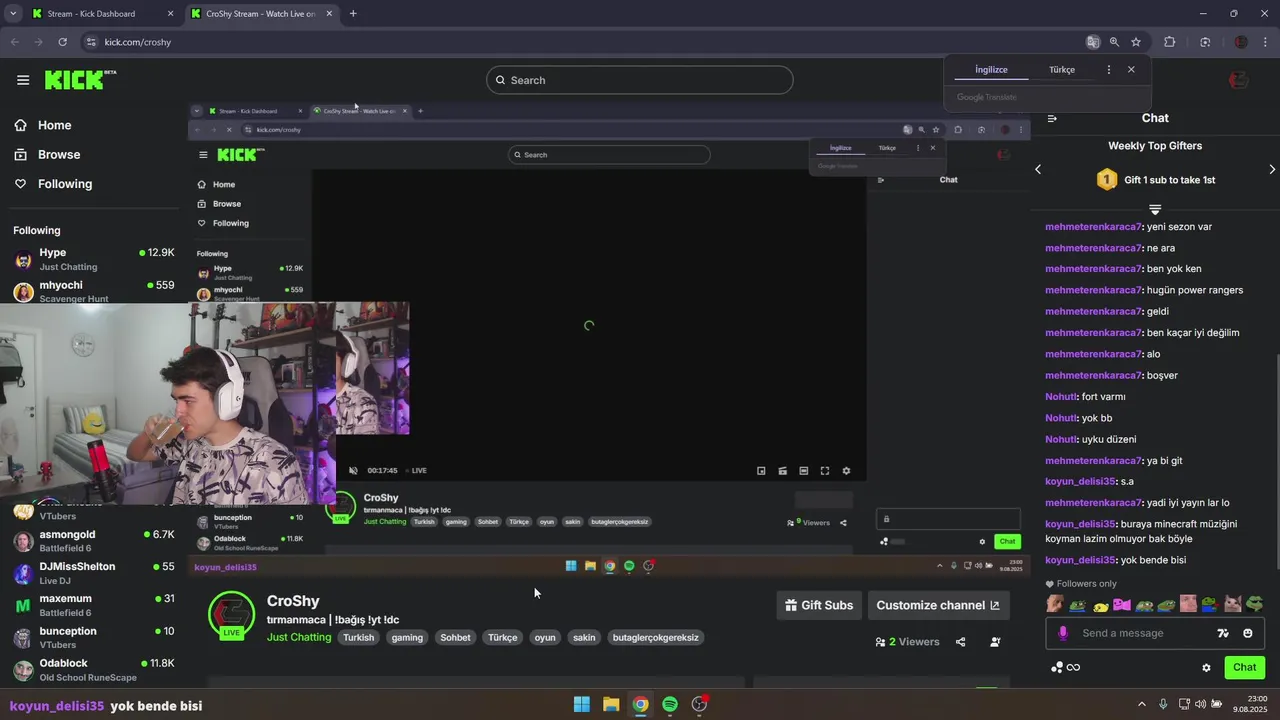
Task: Open the asmongold channel in Following list
Action: pos(93,541)
